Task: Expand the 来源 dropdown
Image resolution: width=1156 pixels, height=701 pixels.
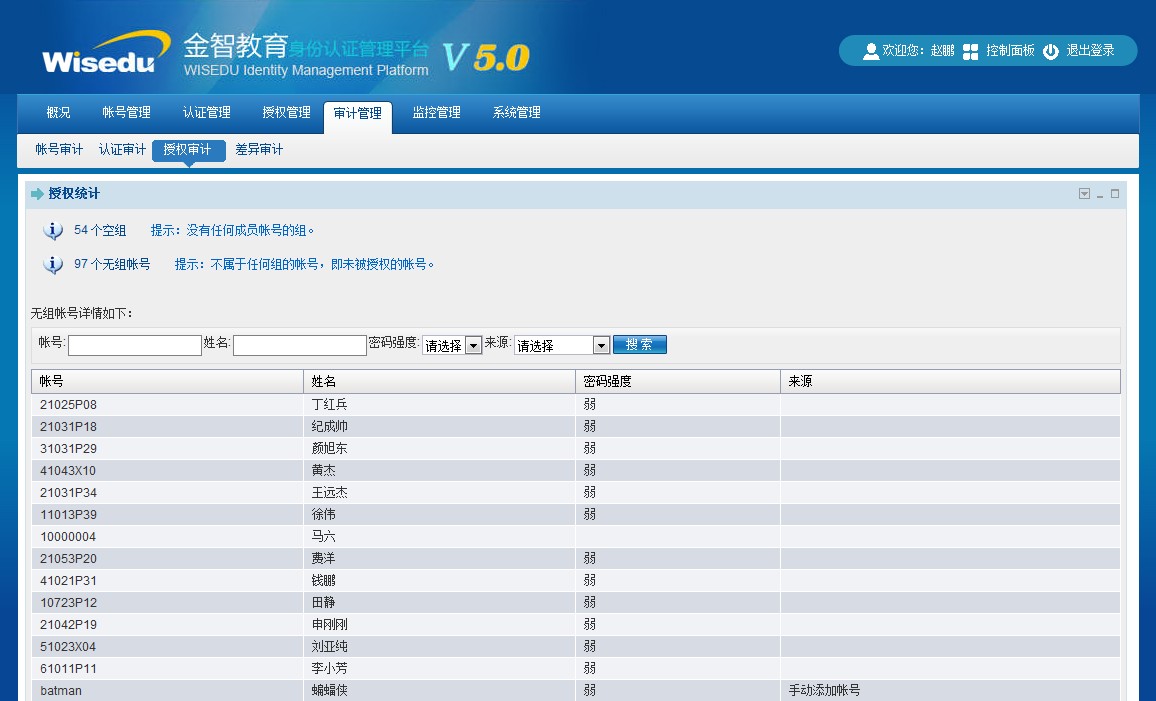Action: pyautogui.click(x=601, y=345)
